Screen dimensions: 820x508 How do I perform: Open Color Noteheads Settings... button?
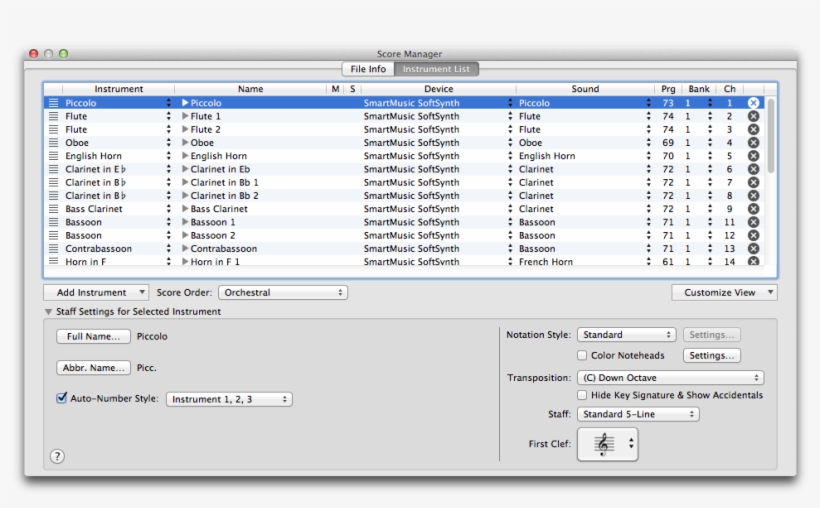[x=712, y=355]
